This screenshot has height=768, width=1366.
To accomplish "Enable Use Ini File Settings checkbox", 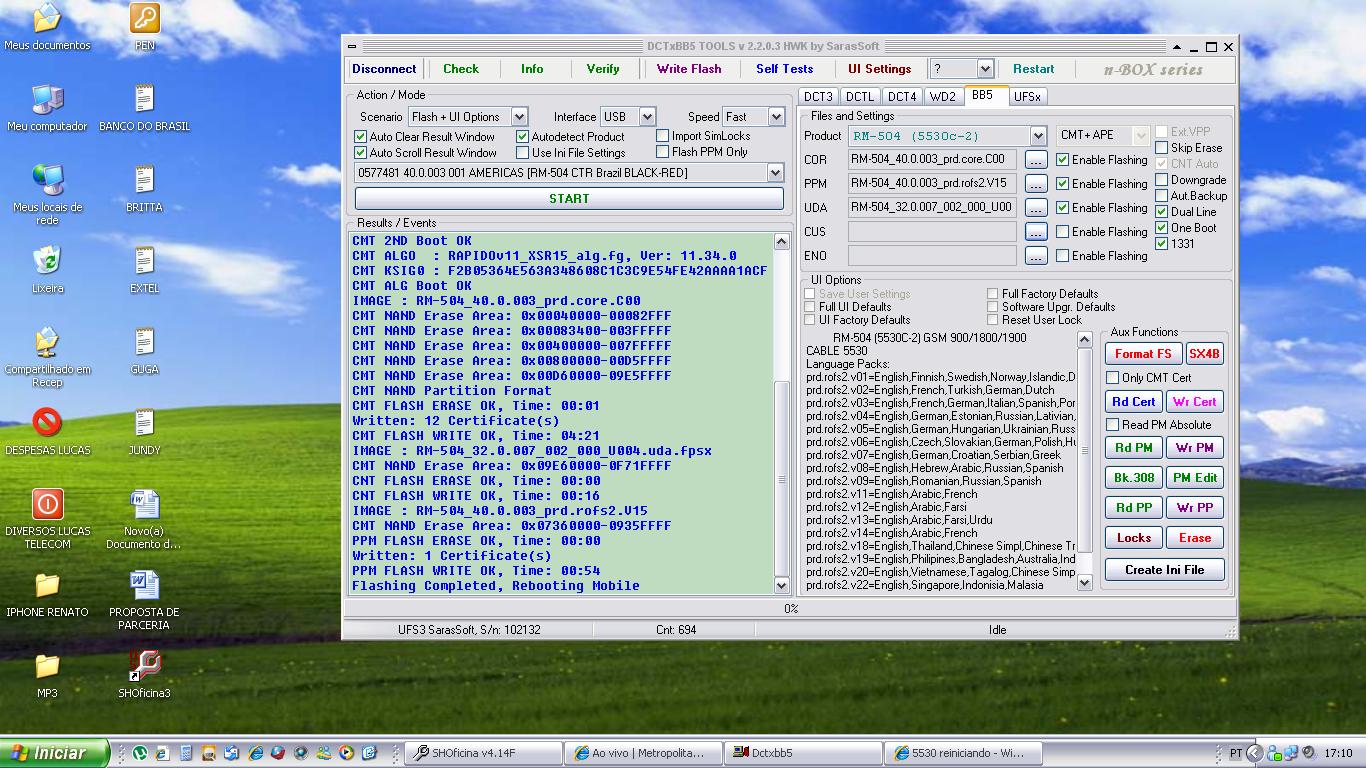I will point(523,153).
